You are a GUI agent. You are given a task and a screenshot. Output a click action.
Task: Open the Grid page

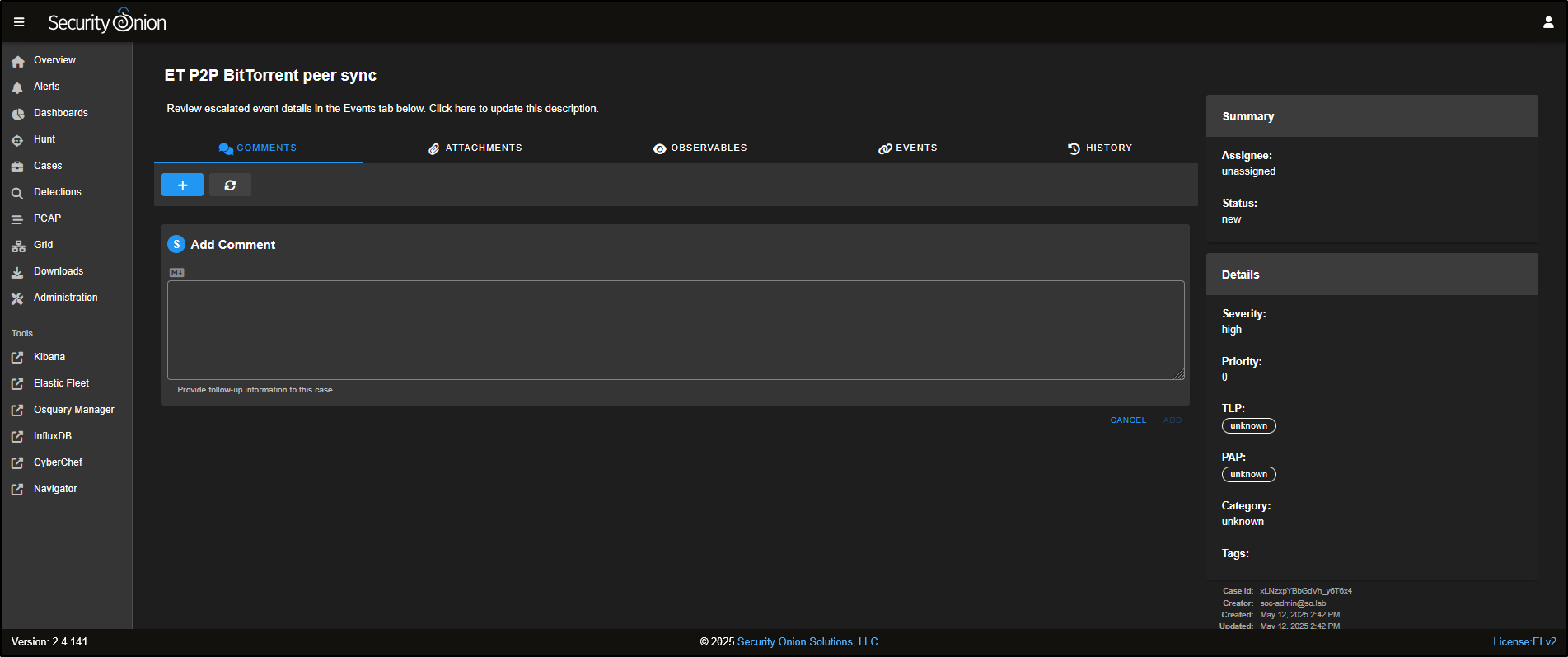[x=43, y=245]
